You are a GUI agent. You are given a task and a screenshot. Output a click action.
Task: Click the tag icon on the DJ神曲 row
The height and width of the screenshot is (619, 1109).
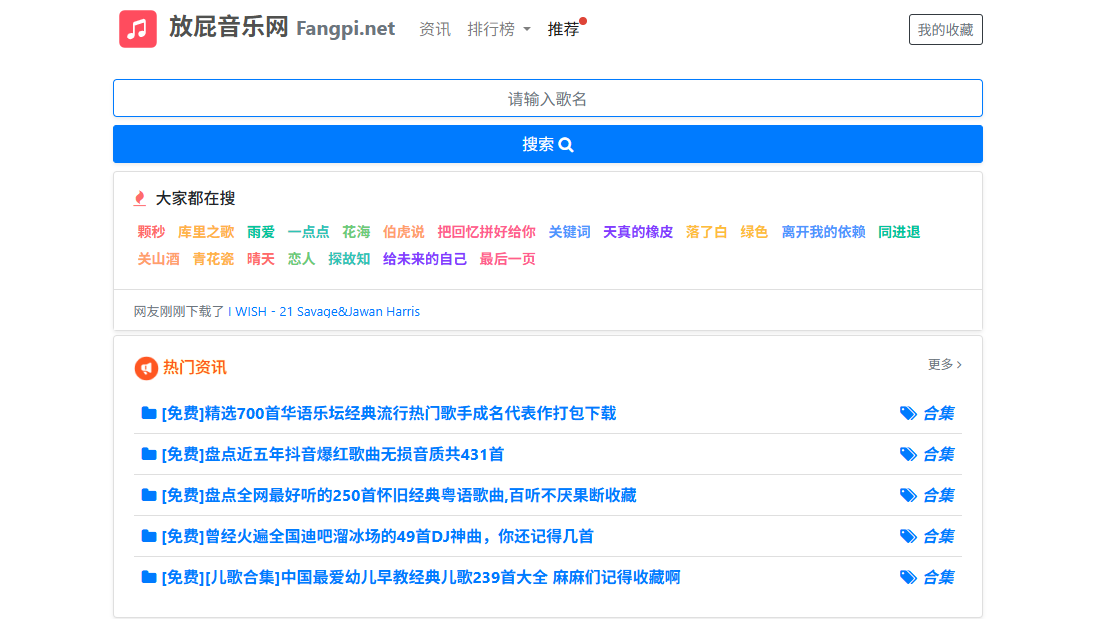[908, 536]
